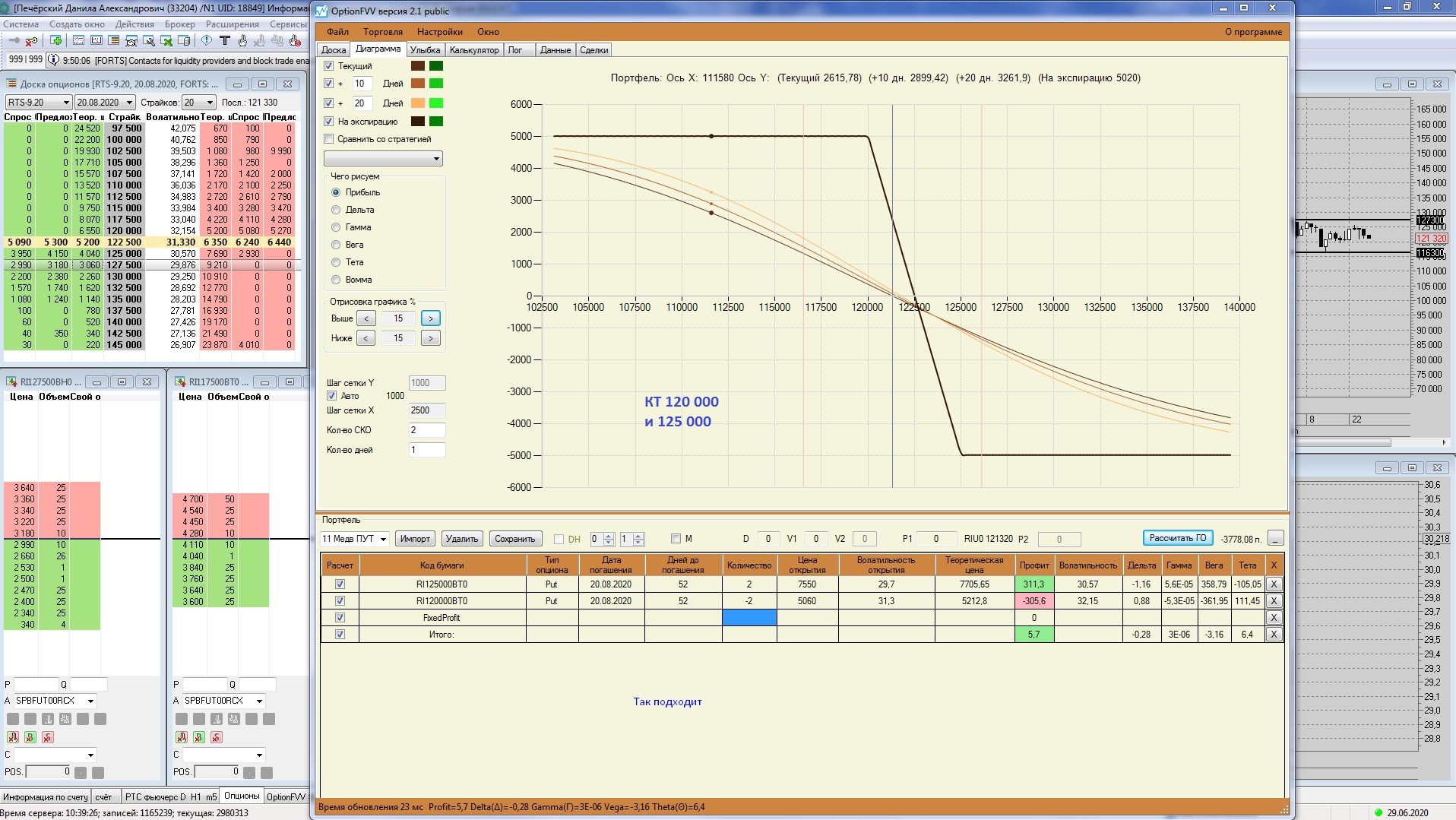Viewport: 1456px width, 820px height.
Task: Open the options board toolbar icon
Action: [x=114, y=41]
